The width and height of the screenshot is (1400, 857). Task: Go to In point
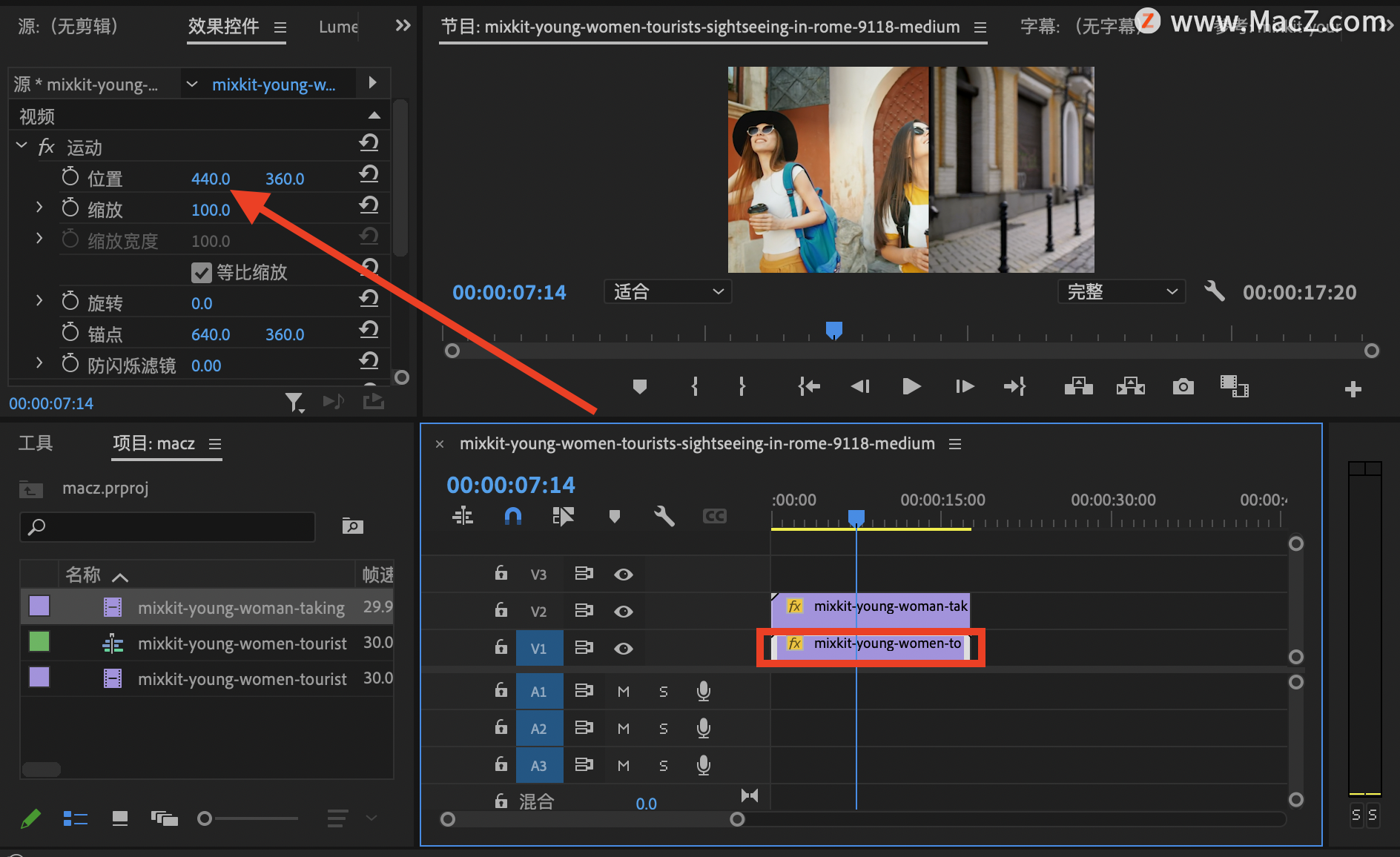[x=809, y=386]
